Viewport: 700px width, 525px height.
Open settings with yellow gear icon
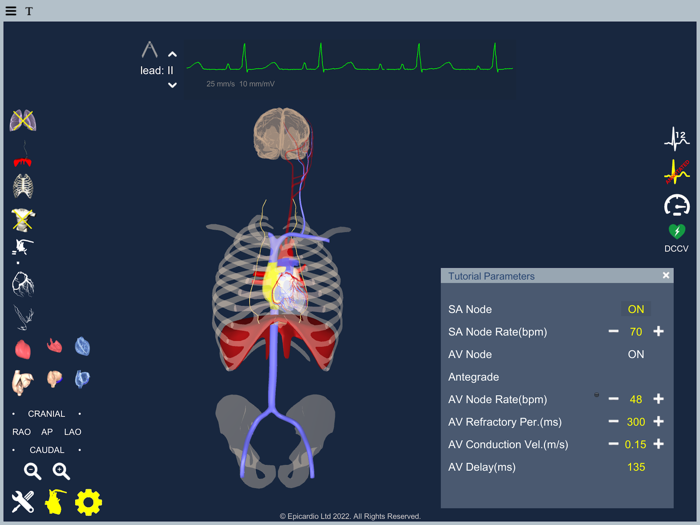(x=88, y=502)
